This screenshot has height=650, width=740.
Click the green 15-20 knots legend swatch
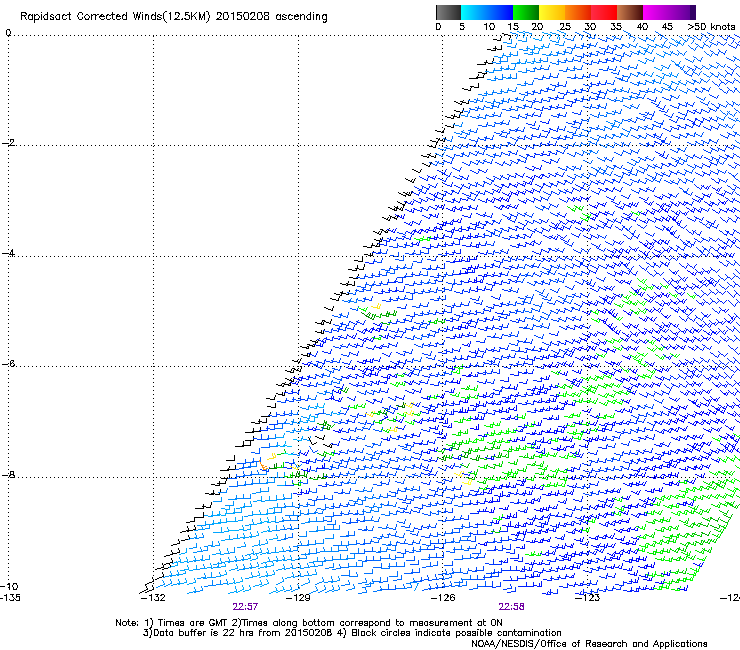526,12
